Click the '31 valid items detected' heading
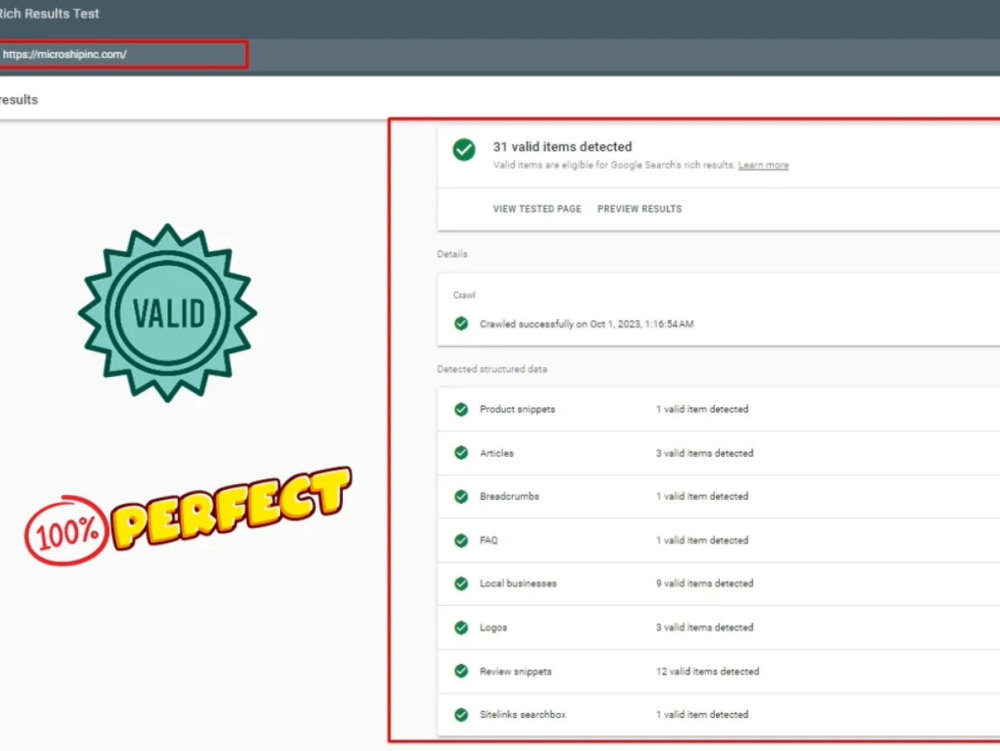Viewport: 1000px width, 751px height. click(562, 147)
